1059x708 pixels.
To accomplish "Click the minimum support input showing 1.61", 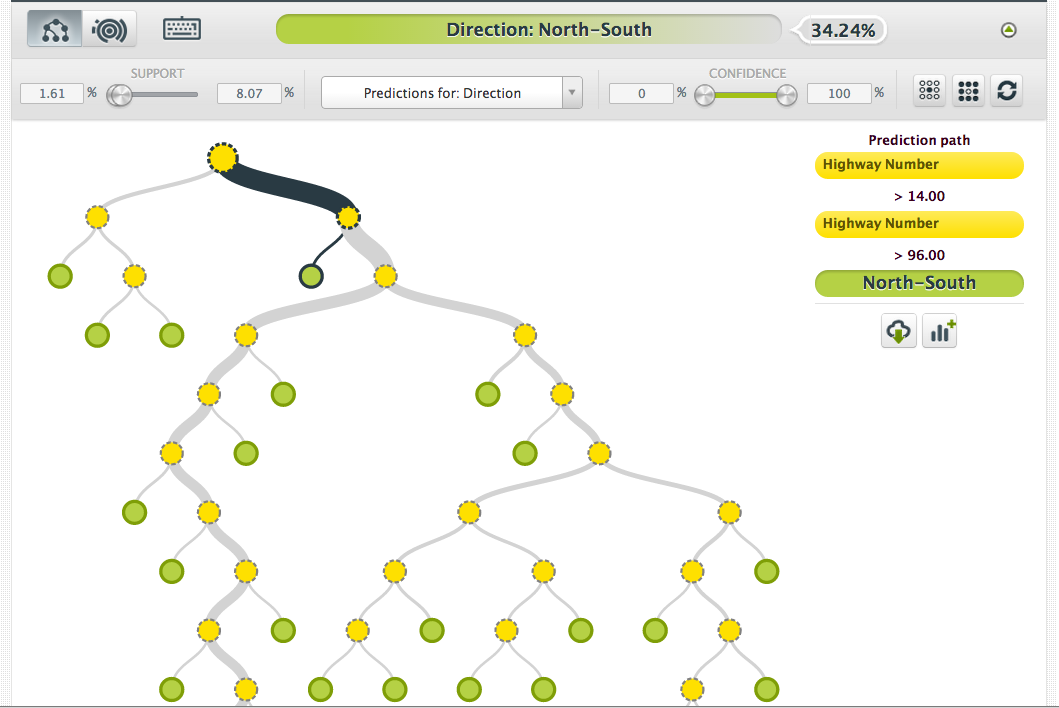I will tap(51, 92).
